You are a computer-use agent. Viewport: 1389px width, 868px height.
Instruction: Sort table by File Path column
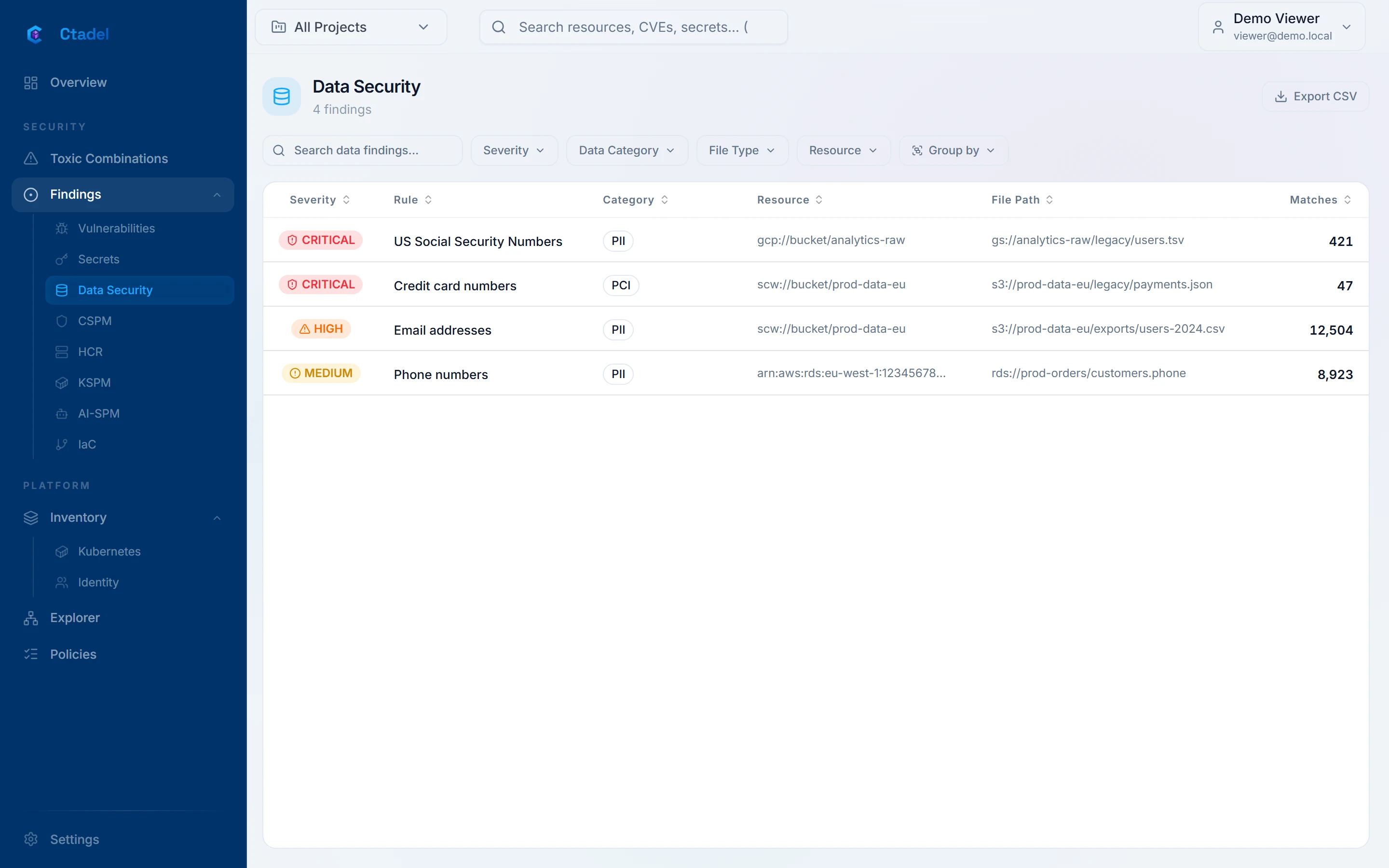point(1021,200)
